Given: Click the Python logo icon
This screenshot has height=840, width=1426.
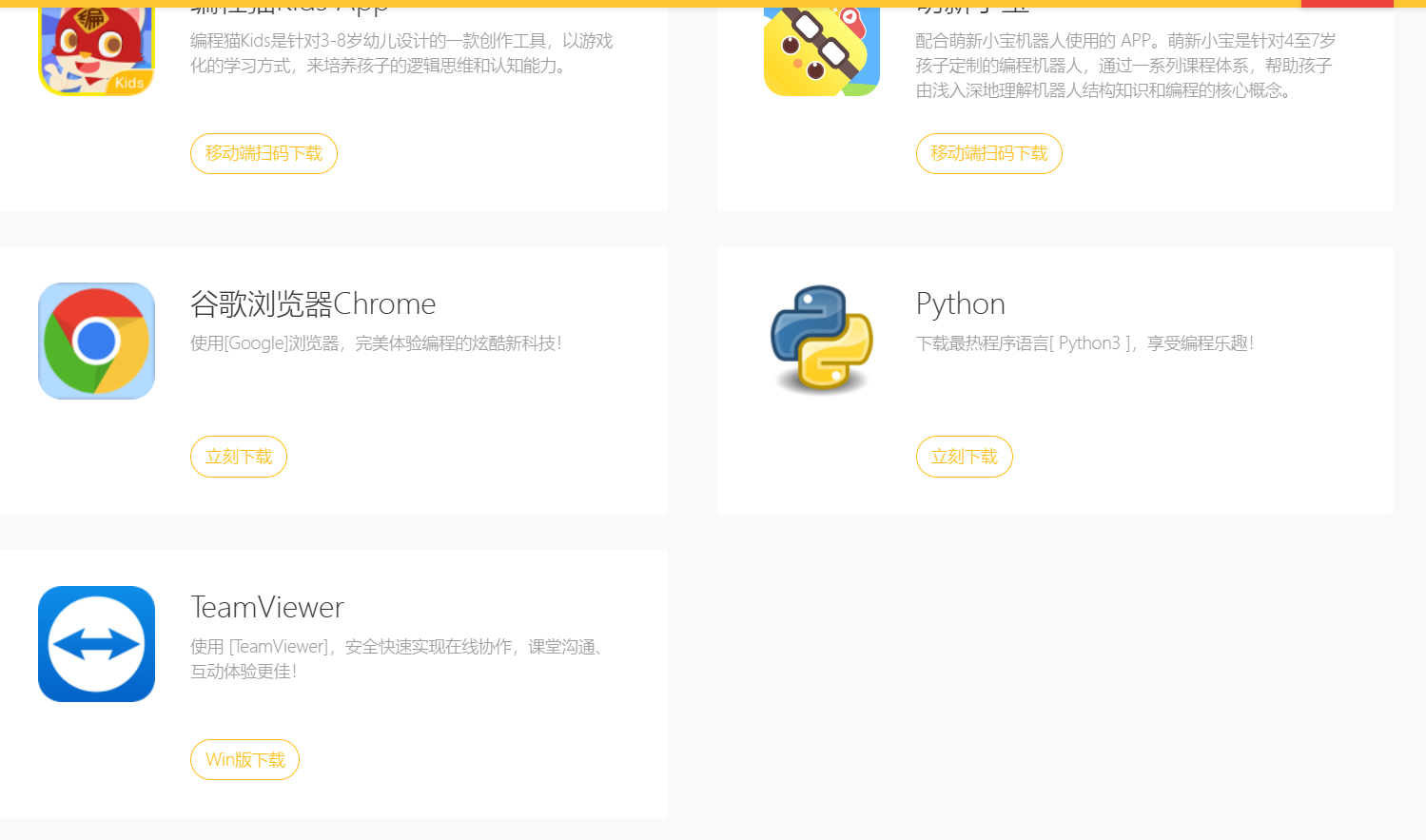Looking at the screenshot, I should coord(822,340).
